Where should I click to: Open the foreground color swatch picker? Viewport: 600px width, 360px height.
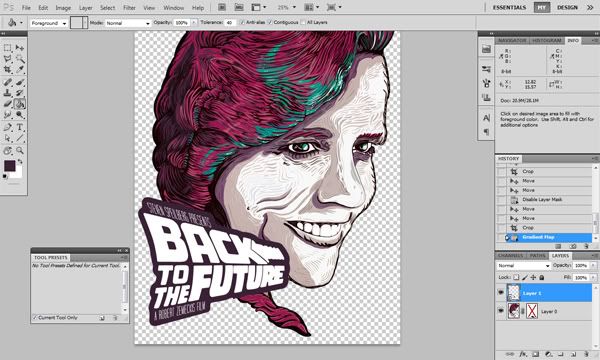tap(9, 165)
